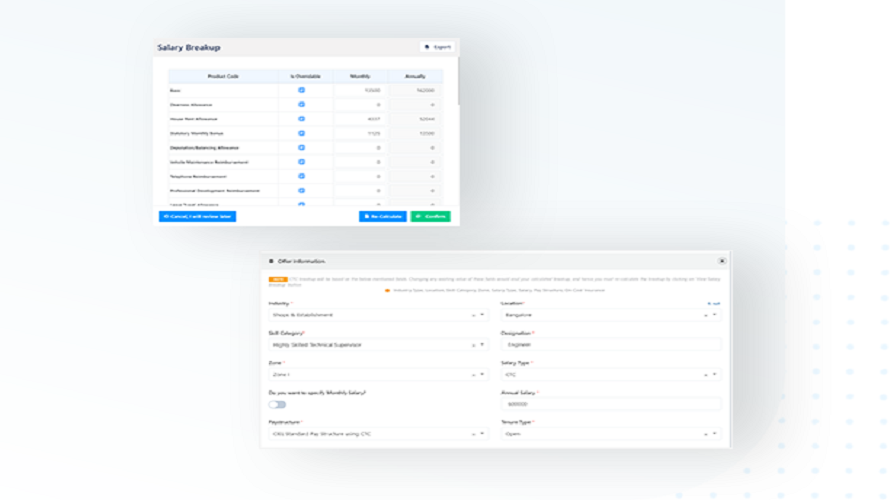Toggle Is Overridable checkbox for Professional Development Reimbursement
This screenshot has height=500, width=890.
tap(301, 191)
